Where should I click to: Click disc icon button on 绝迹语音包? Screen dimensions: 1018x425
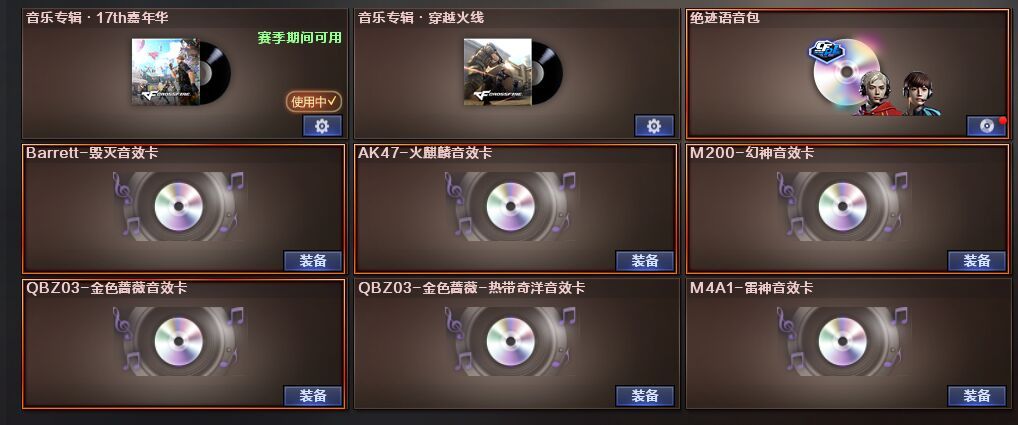pos(986,126)
